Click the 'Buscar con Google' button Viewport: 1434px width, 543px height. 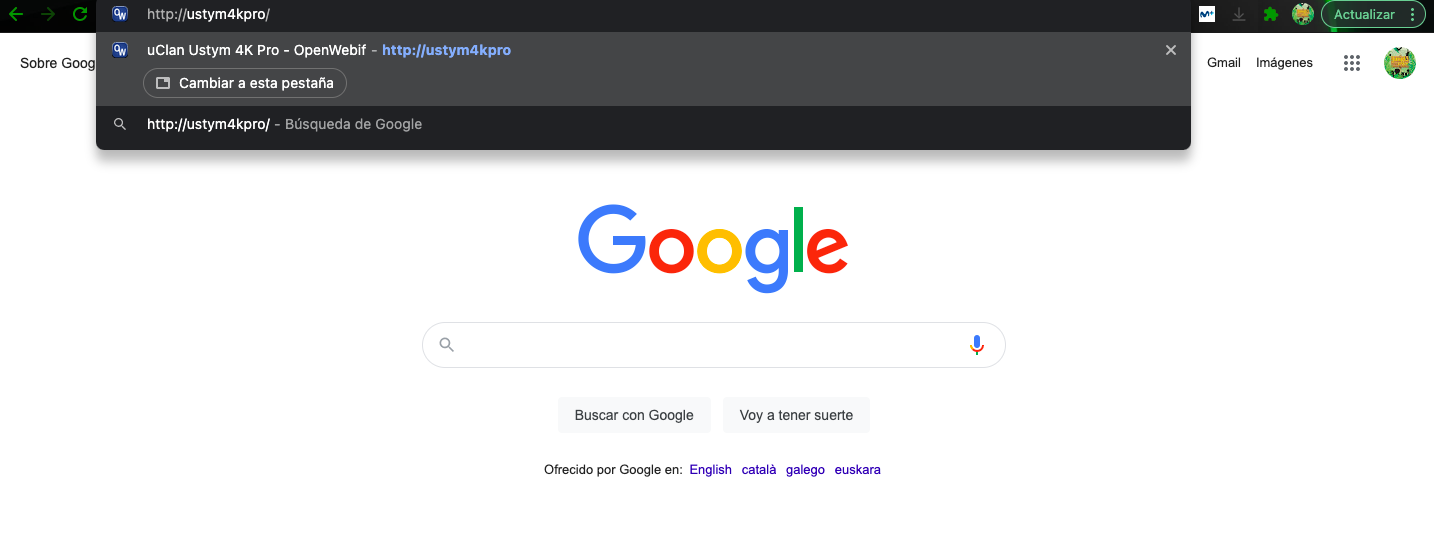(634, 415)
